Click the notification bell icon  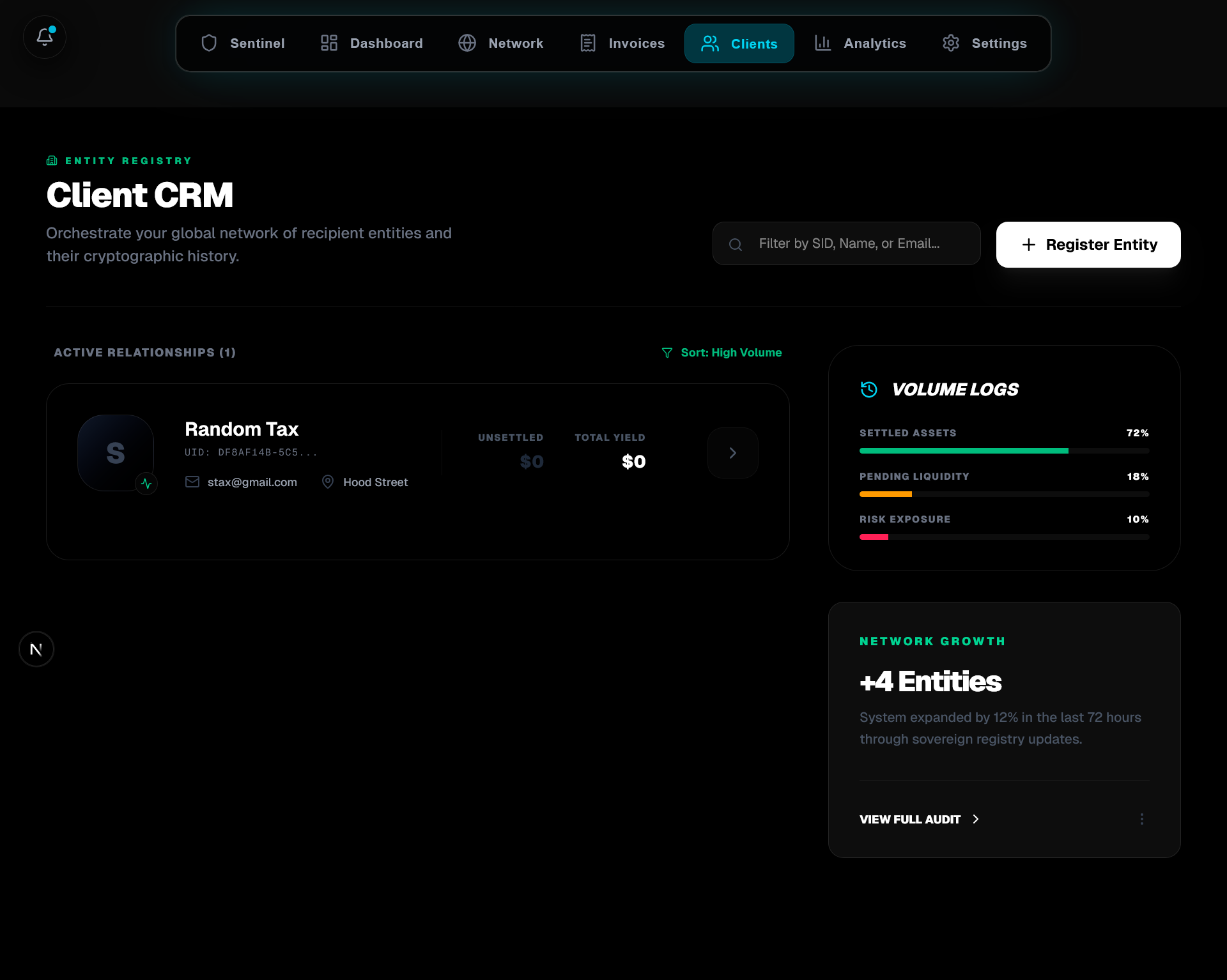(x=44, y=37)
